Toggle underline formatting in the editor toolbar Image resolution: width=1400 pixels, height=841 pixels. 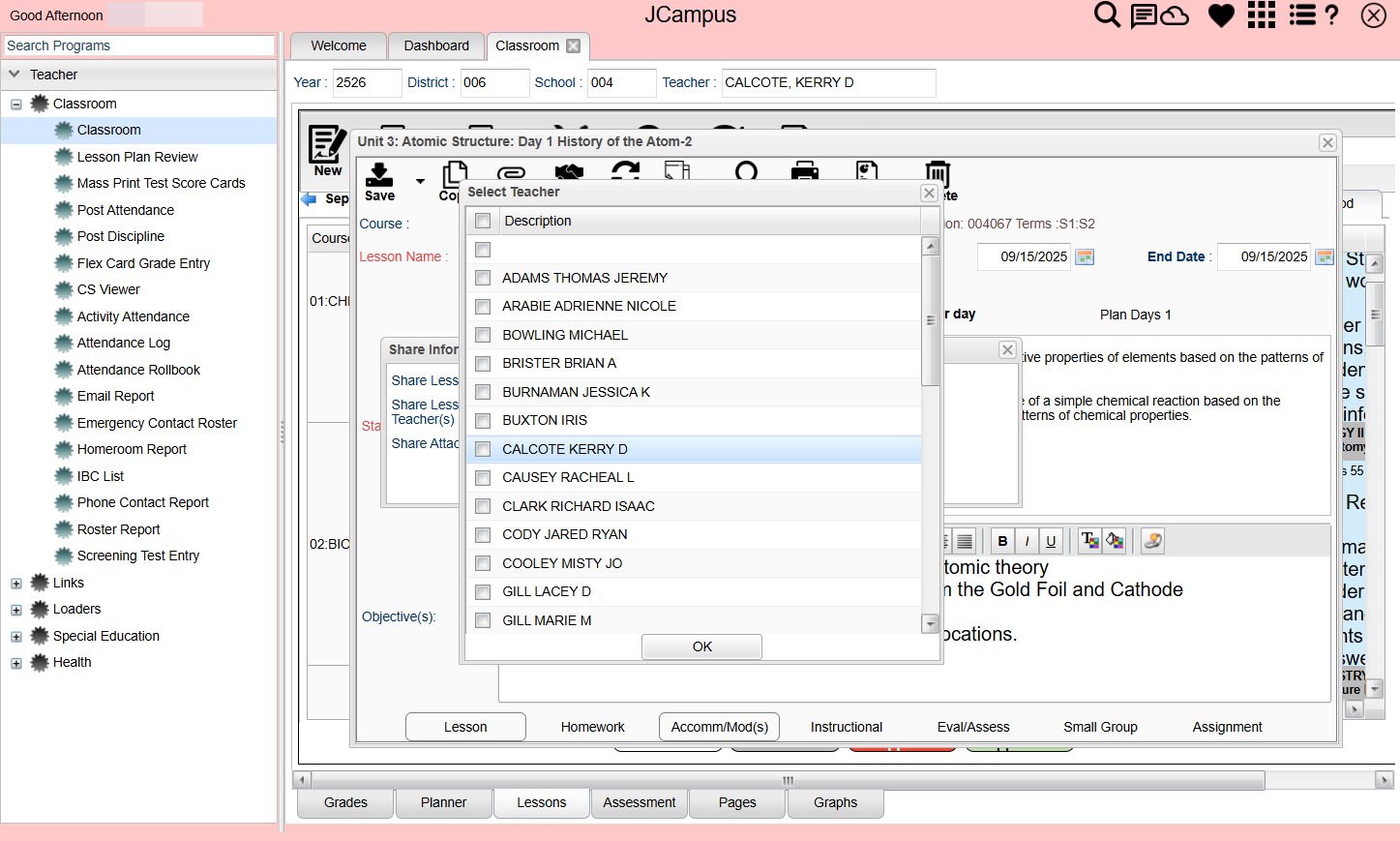(1051, 541)
